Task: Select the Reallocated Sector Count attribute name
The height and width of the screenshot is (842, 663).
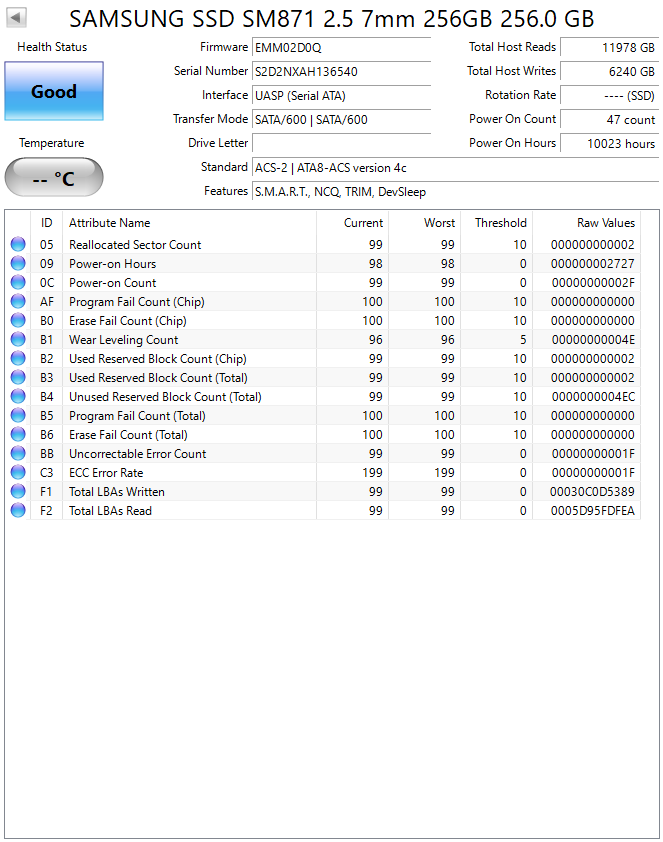Action: pyautogui.click(x=135, y=245)
